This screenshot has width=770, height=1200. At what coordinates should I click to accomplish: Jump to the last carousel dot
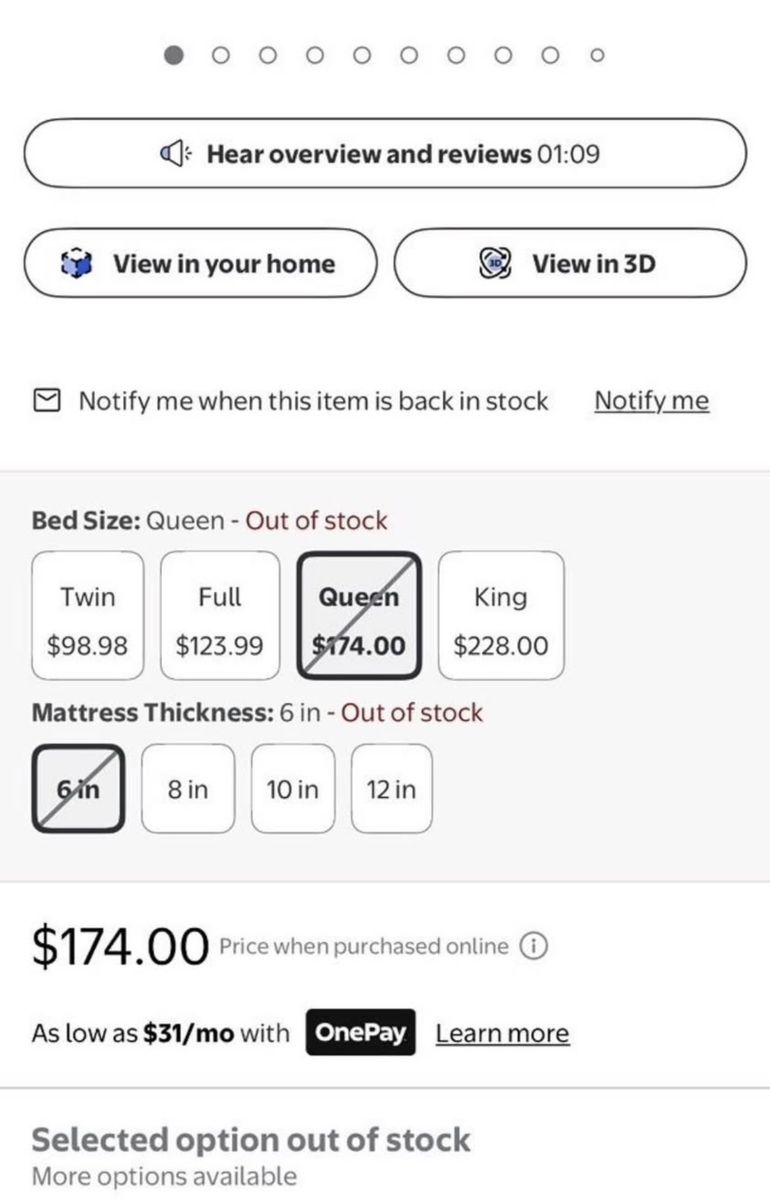pos(596,55)
